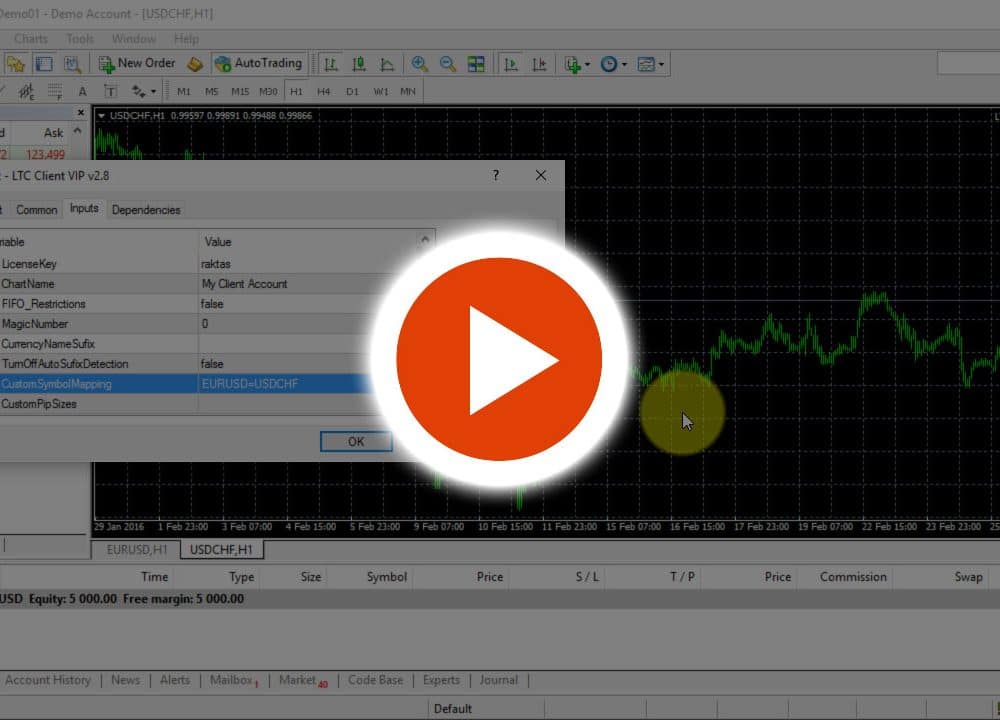This screenshot has width=1000, height=720.
Task: Switch to the Common tab in dialog
Action: [x=36, y=210]
